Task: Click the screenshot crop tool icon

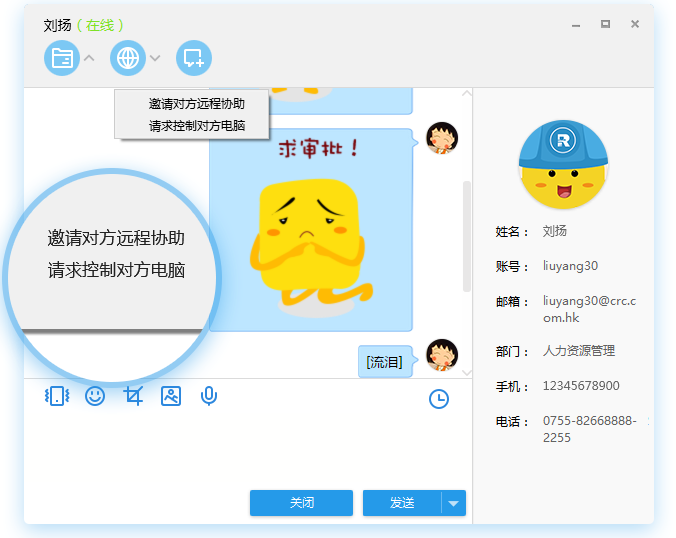Action: [x=133, y=397]
